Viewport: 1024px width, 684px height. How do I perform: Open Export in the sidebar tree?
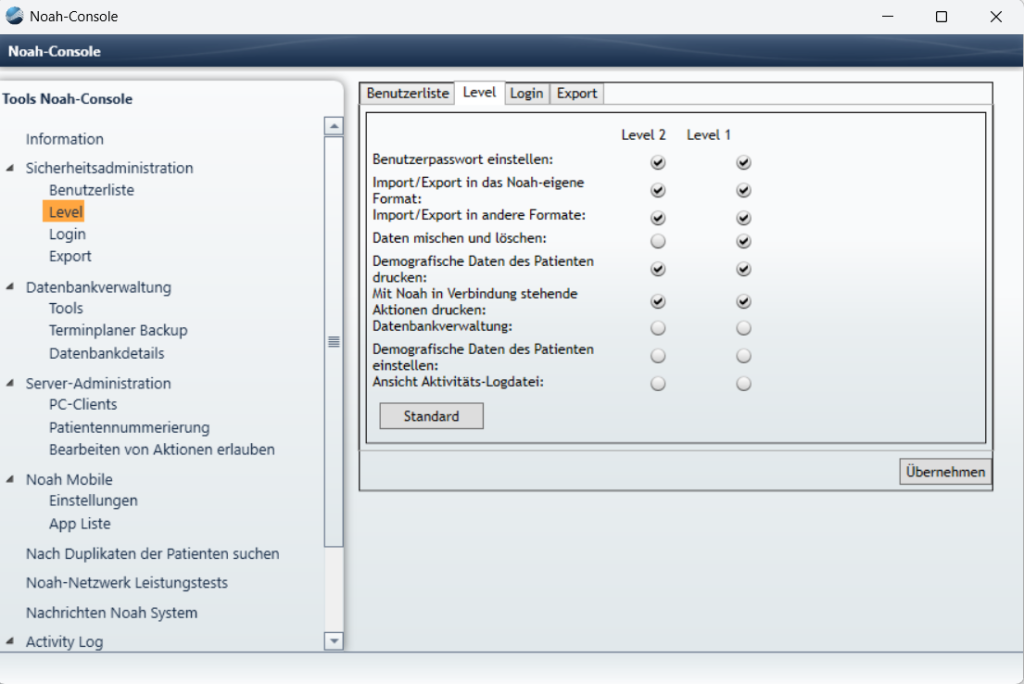coord(70,256)
